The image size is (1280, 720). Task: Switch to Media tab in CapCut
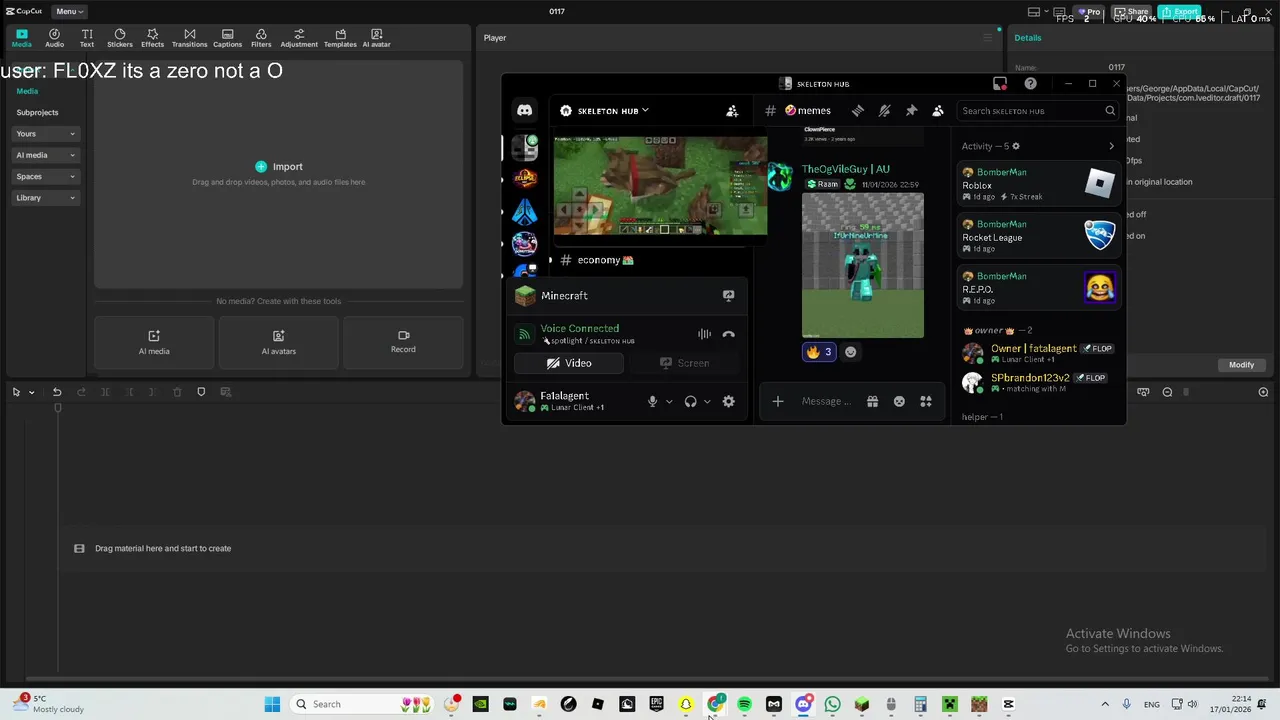[21, 38]
